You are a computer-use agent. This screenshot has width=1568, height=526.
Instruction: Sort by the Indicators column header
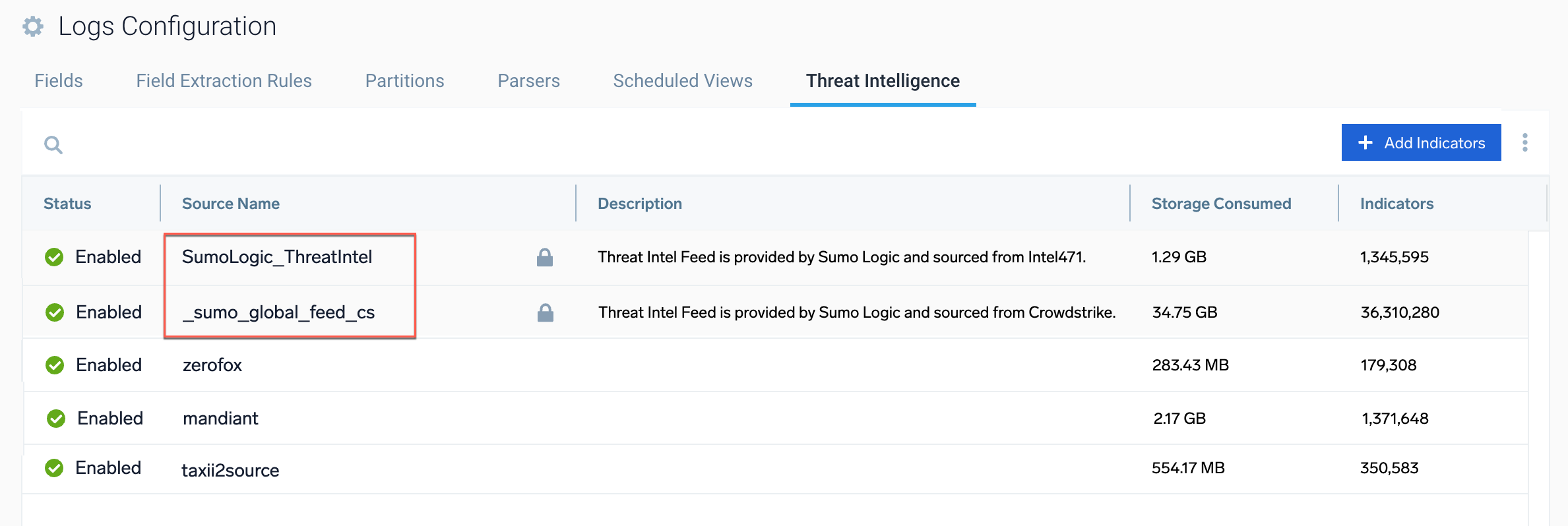1396,204
